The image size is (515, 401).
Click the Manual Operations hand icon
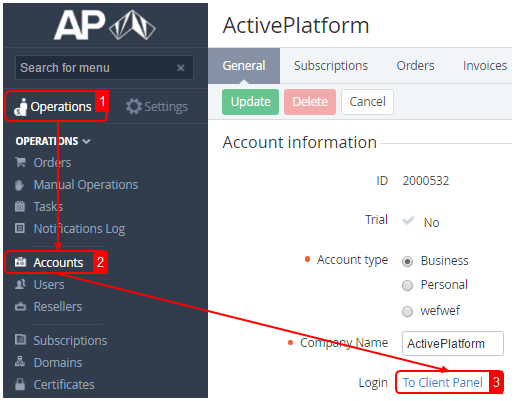20,185
